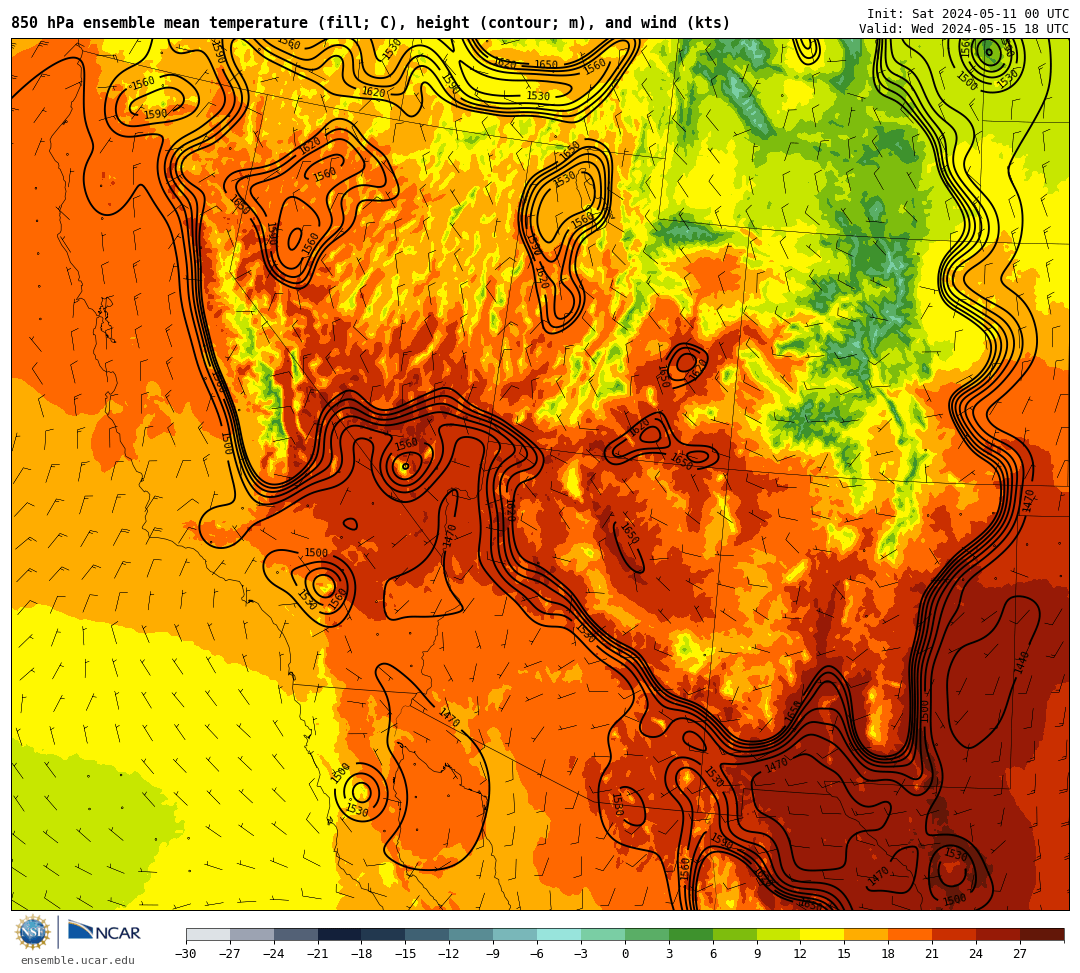Pick the -24 to -21 slate color segment

click(296, 934)
